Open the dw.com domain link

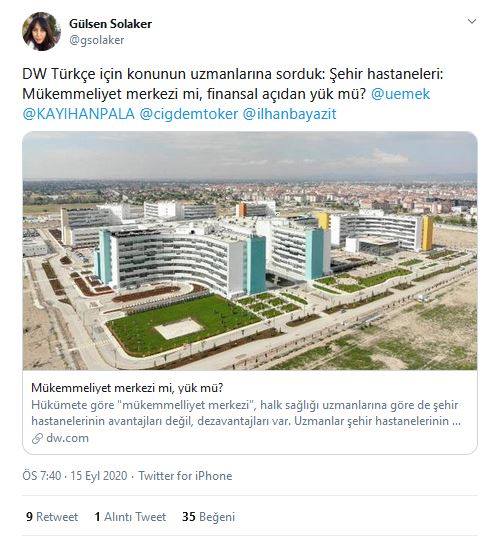tap(68, 438)
